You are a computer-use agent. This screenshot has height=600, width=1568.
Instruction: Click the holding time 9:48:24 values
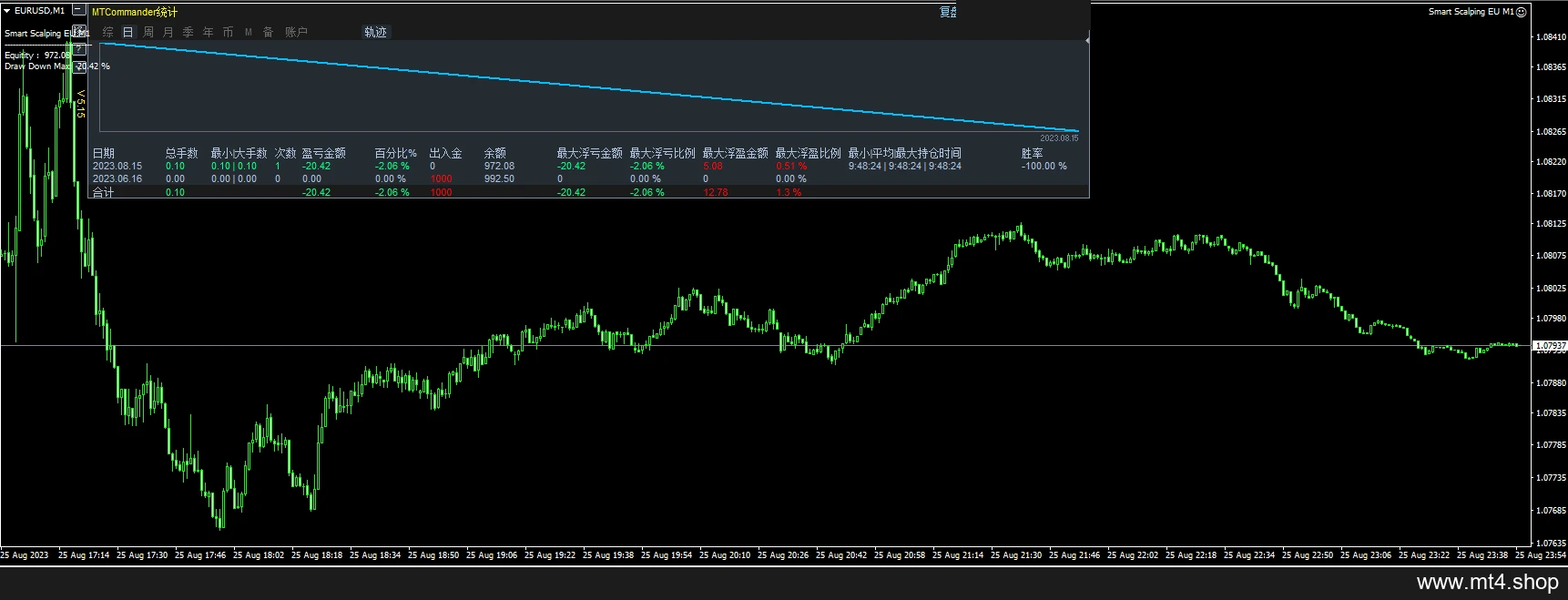(x=905, y=167)
